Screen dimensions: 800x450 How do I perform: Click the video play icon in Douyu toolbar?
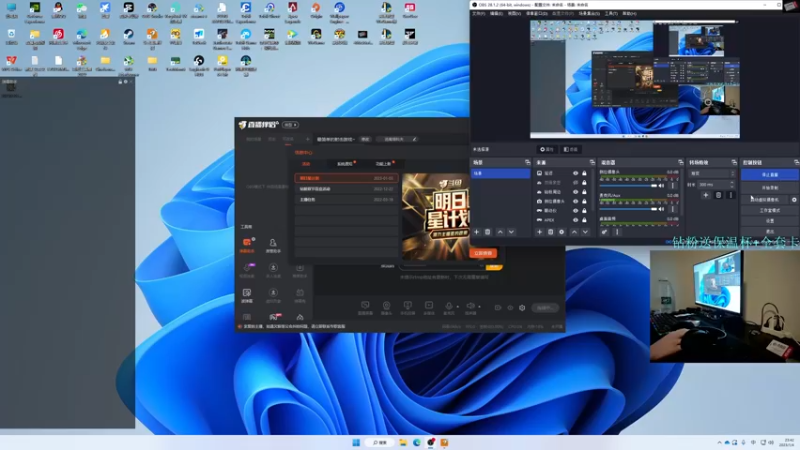click(429, 306)
